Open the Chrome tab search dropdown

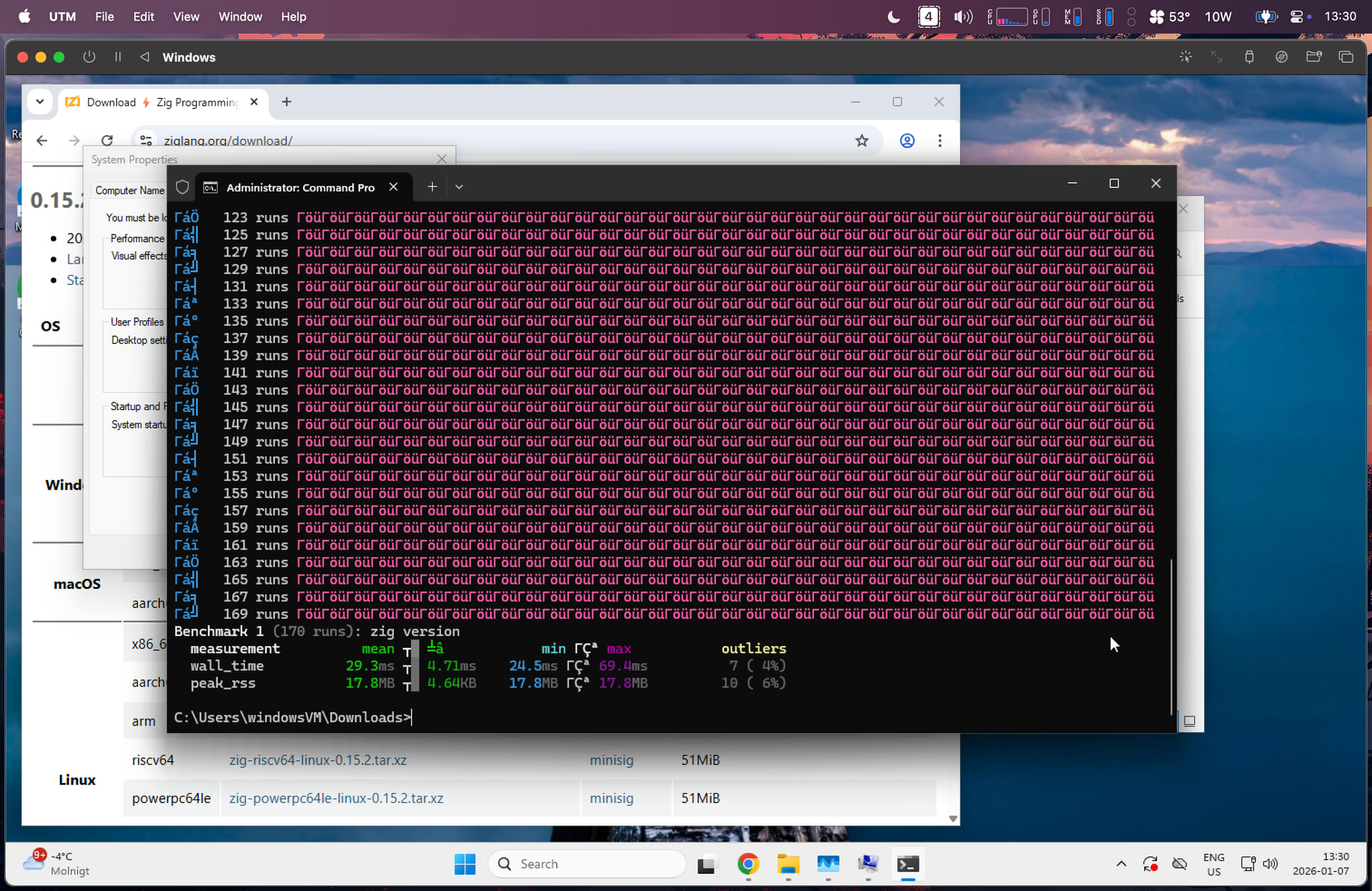(40, 101)
